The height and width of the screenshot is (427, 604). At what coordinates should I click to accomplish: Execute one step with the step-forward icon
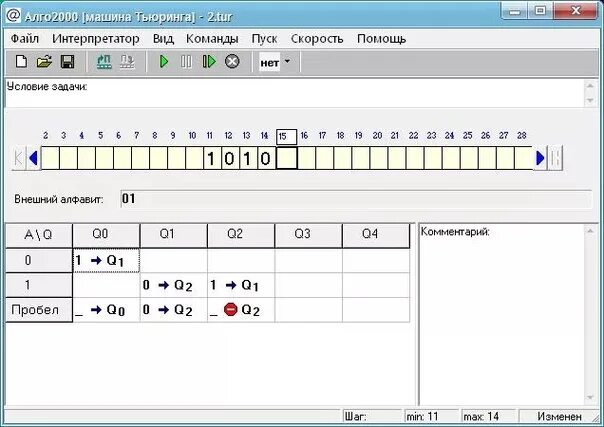209,62
